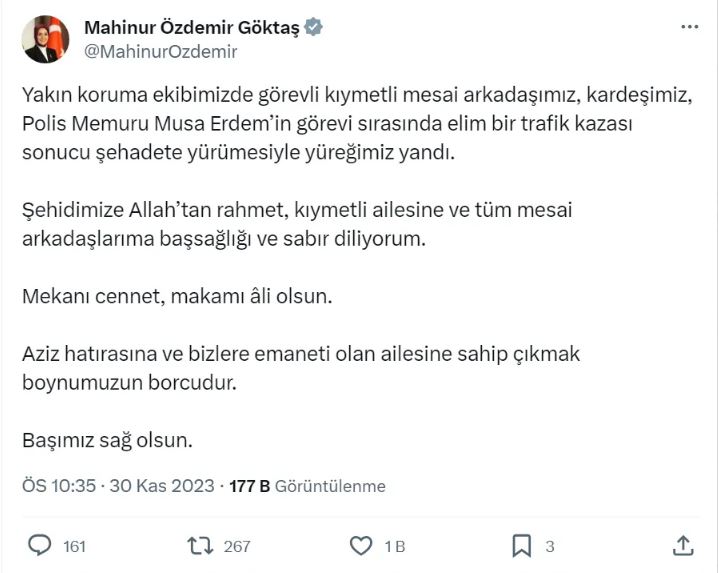Open Mahinur Özdemir Göktaş profile picture
This screenshot has height=573, width=718.
[46, 39]
